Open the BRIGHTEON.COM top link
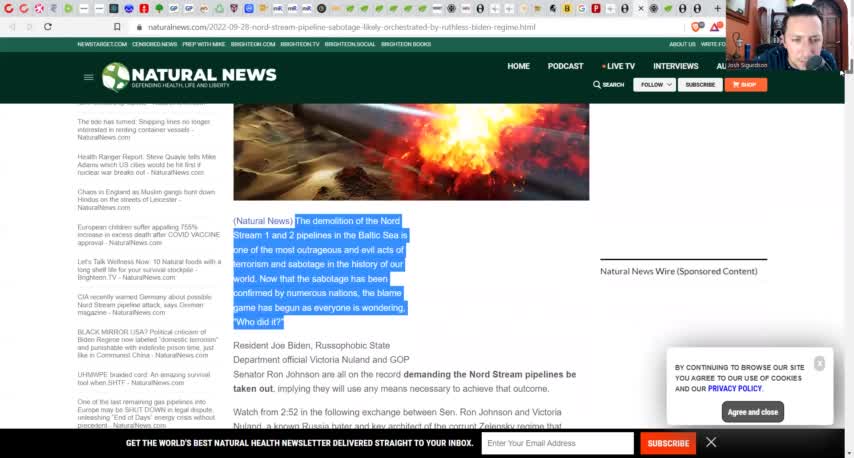The width and height of the screenshot is (854, 458). [253, 44]
